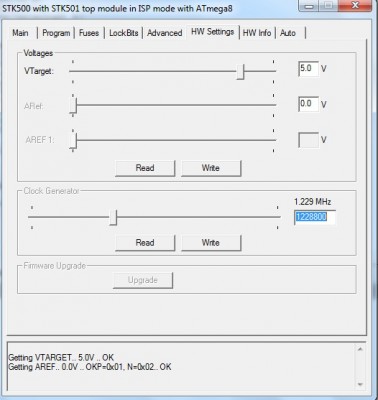Click Read in the Clock Generator section
This screenshot has height=400, width=378.
pos(145,243)
